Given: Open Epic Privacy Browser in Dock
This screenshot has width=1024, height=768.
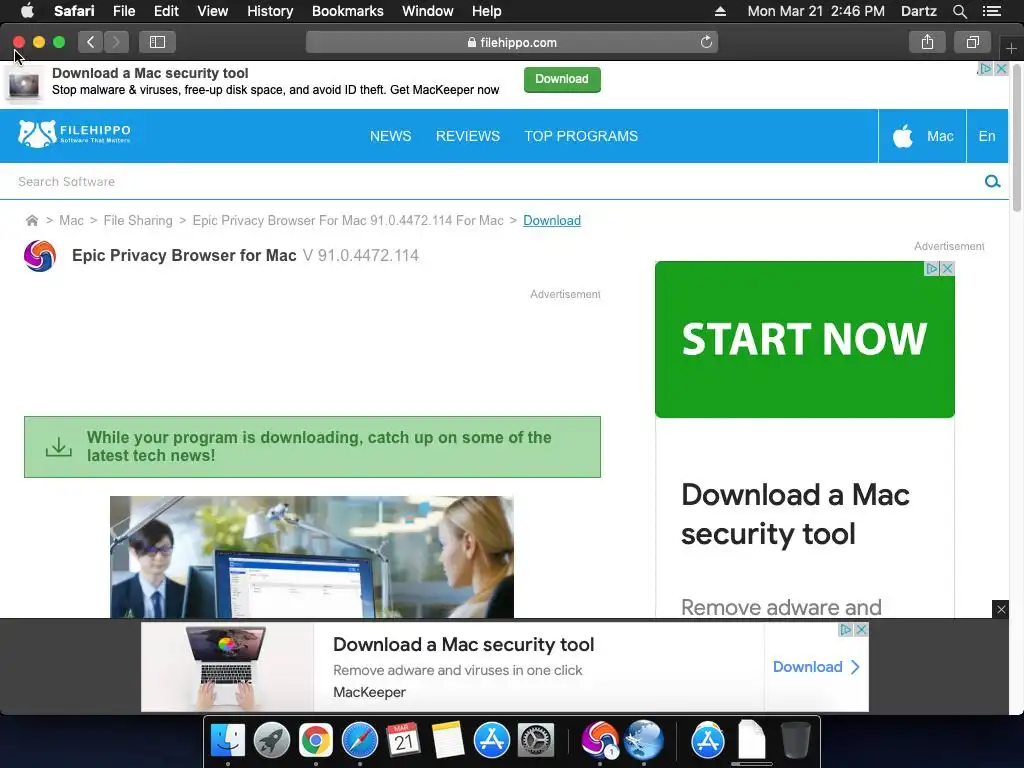Looking at the screenshot, I should click(x=599, y=741).
